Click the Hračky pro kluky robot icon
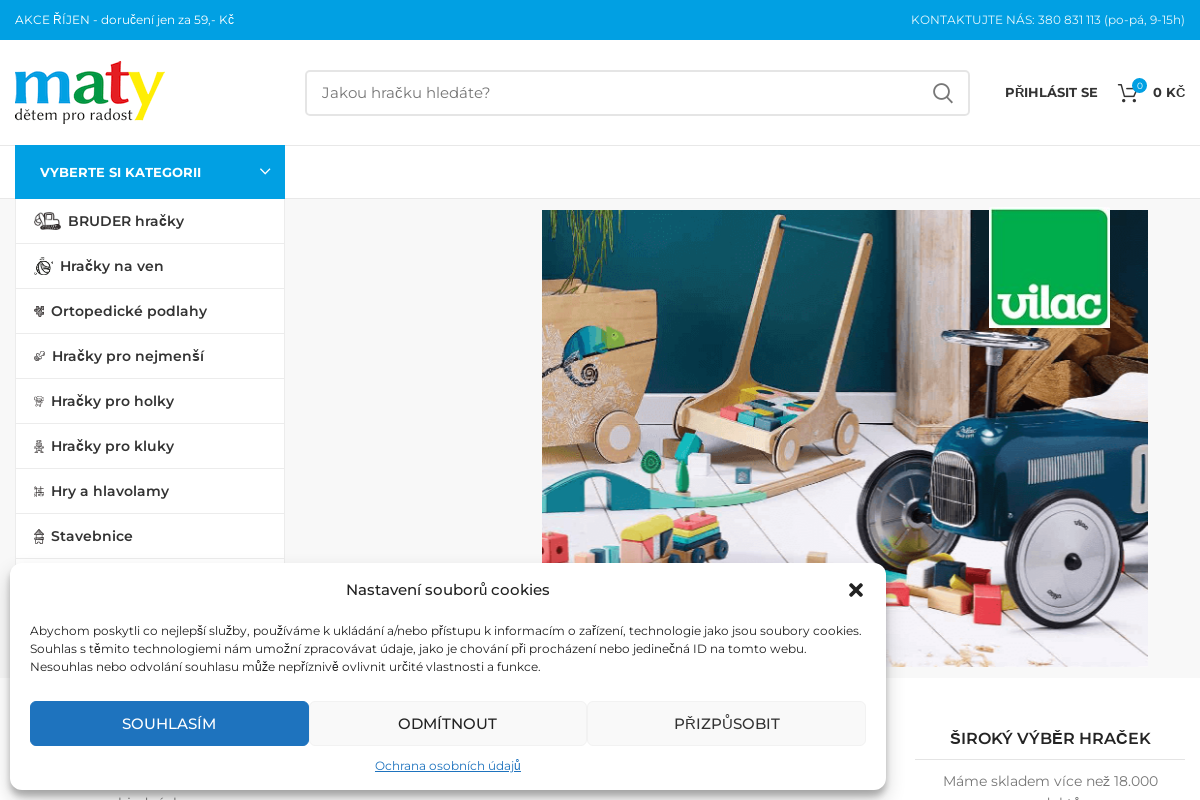Image resolution: width=1200 pixels, height=800 pixels. point(39,446)
